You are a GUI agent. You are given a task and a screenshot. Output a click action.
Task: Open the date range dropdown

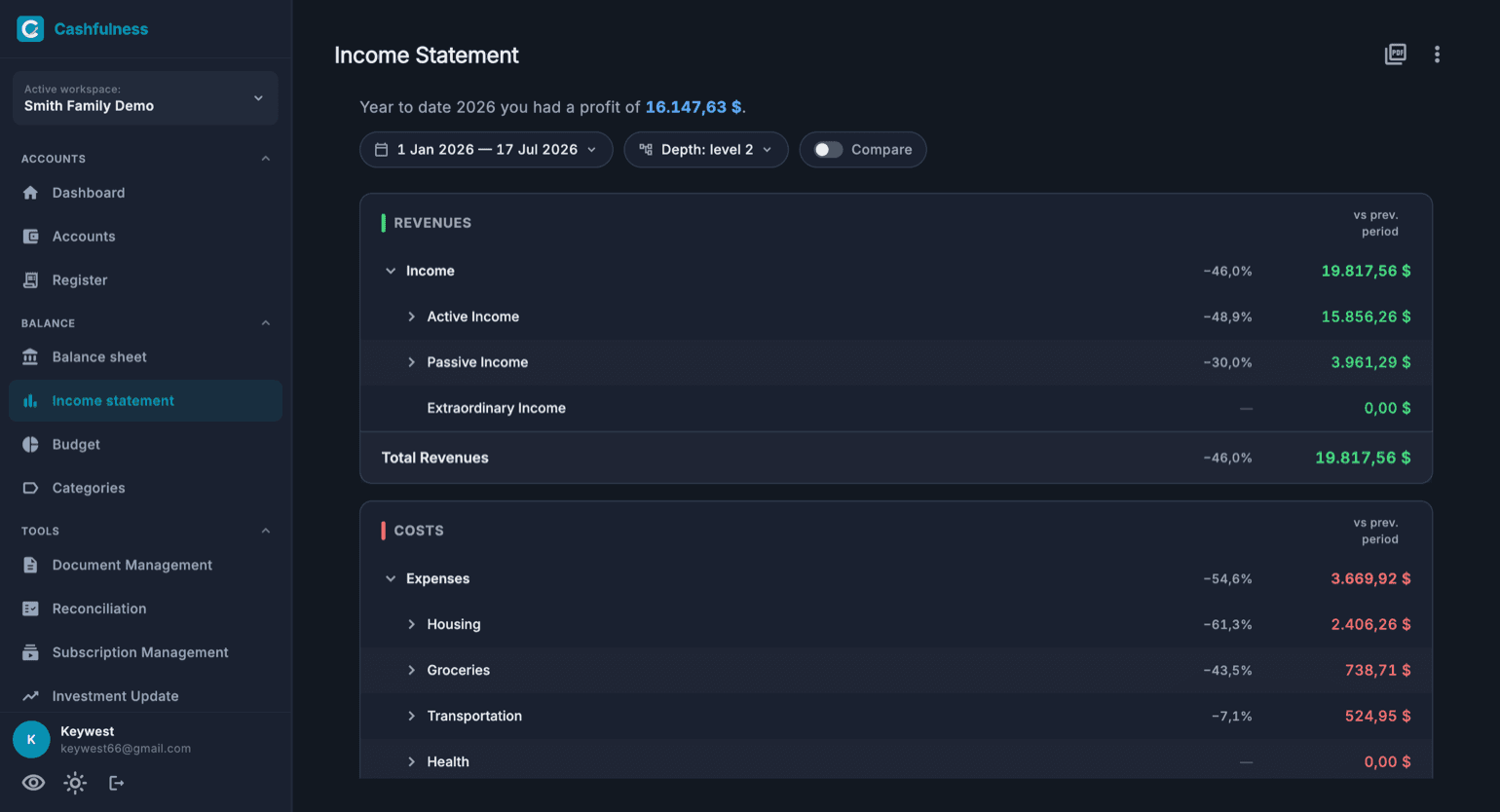pyautogui.click(x=486, y=150)
